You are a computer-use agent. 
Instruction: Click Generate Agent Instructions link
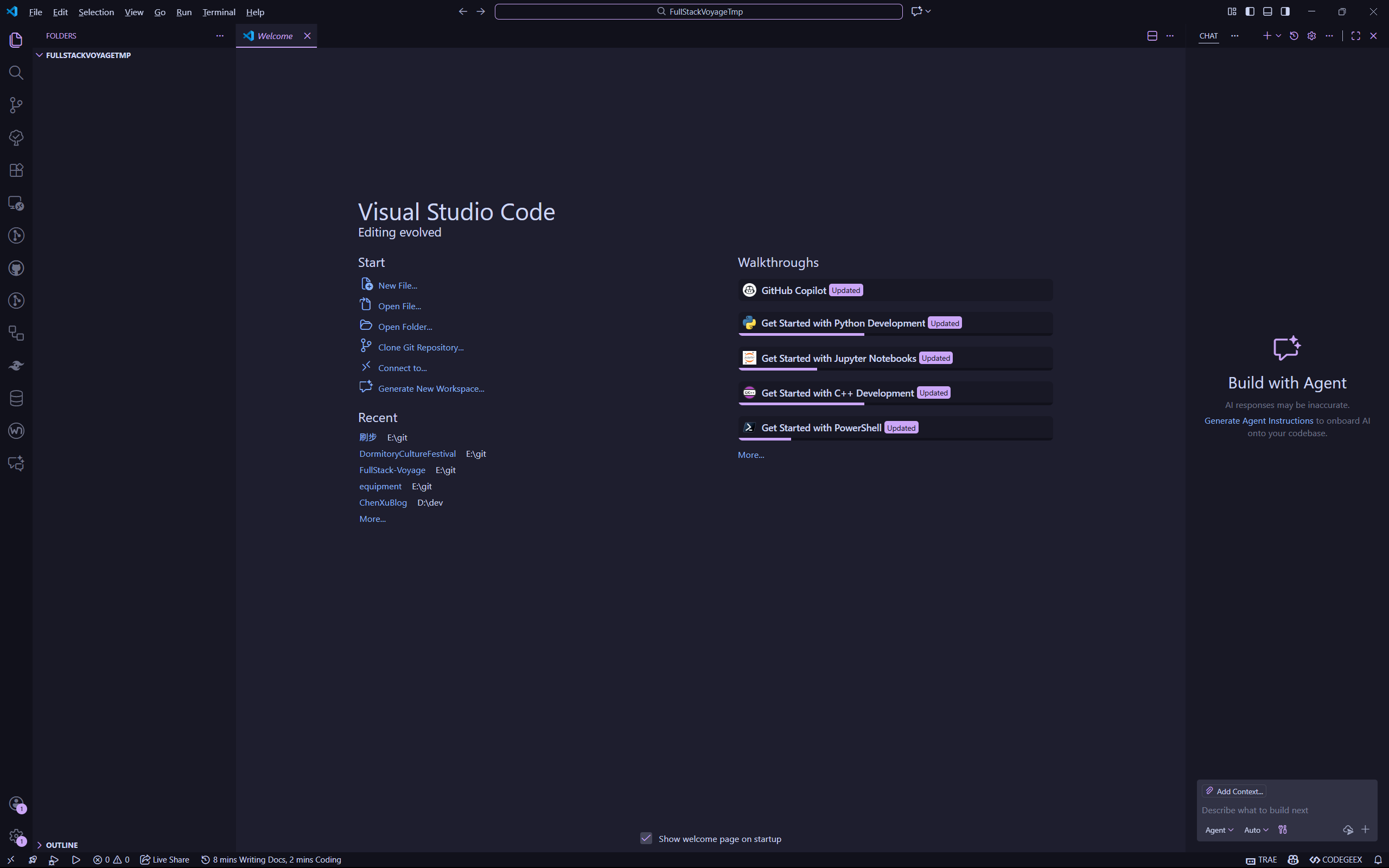1259,420
